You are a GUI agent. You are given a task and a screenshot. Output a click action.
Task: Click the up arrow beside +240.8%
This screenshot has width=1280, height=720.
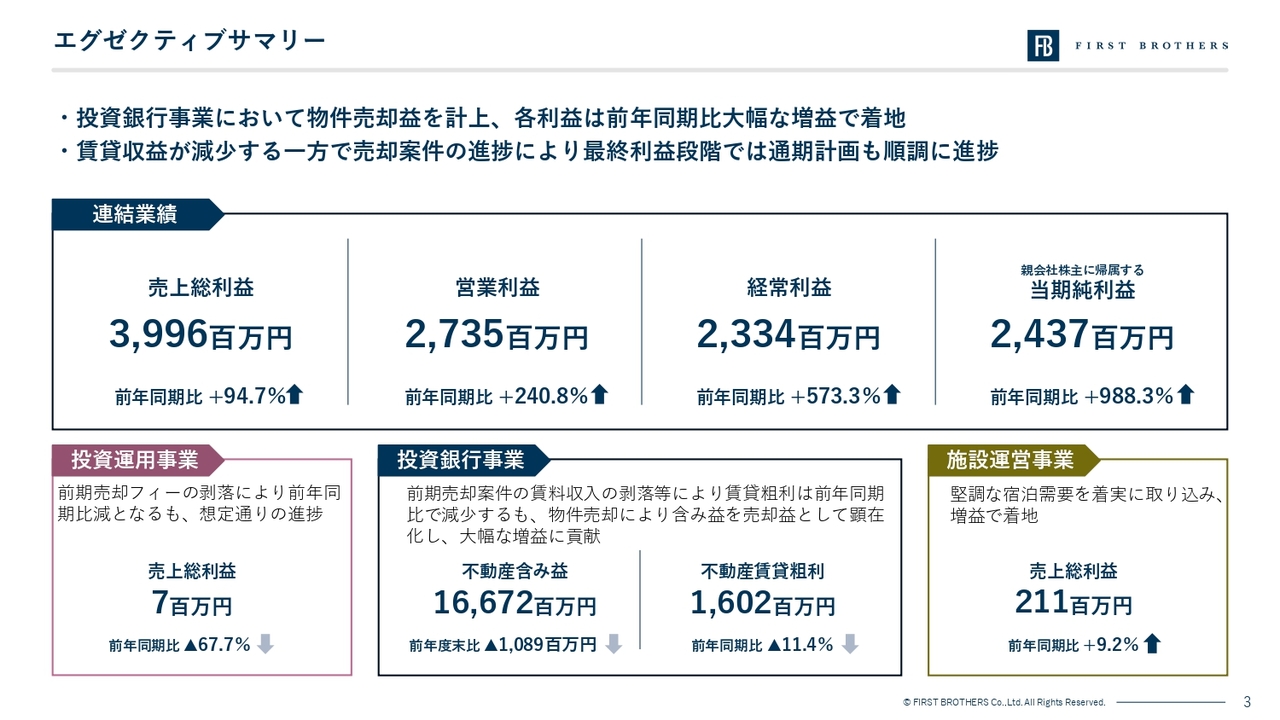point(600,395)
